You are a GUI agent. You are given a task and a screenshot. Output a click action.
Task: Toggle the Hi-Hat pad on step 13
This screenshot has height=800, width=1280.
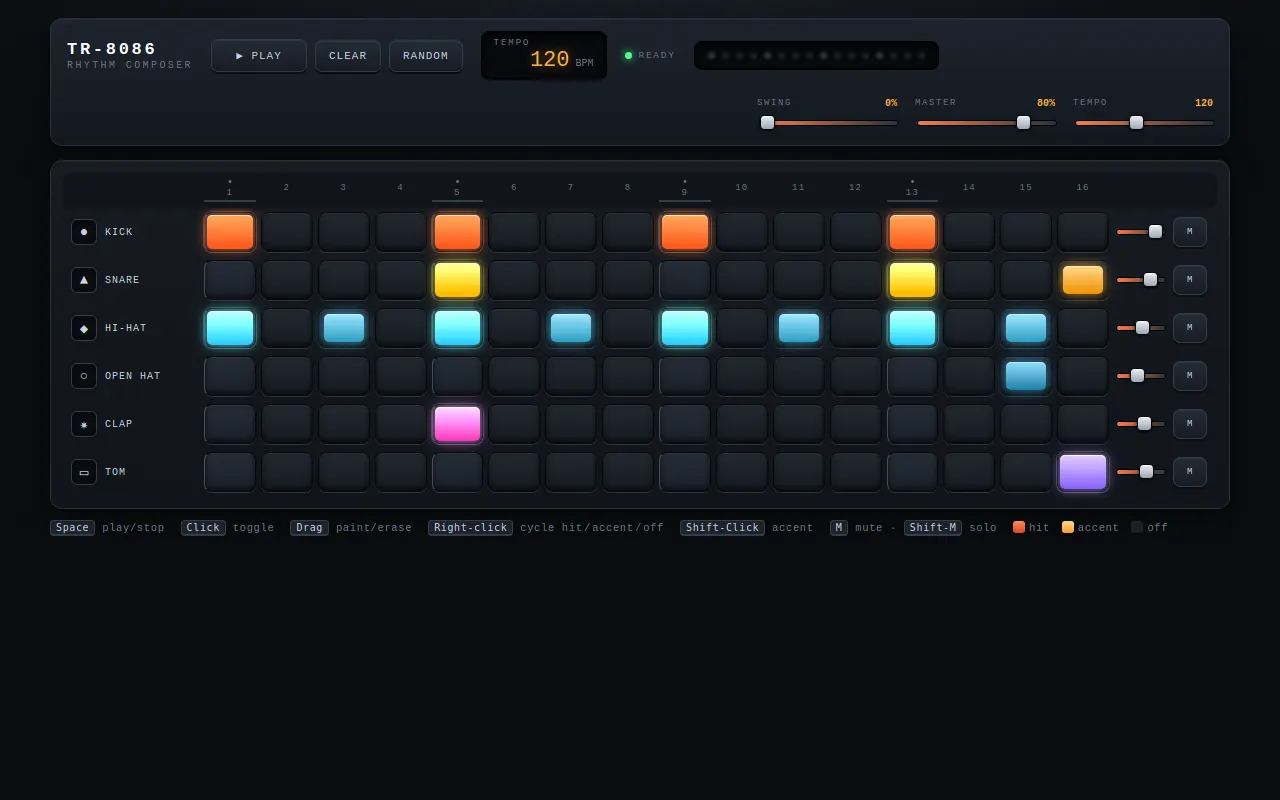pos(912,328)
